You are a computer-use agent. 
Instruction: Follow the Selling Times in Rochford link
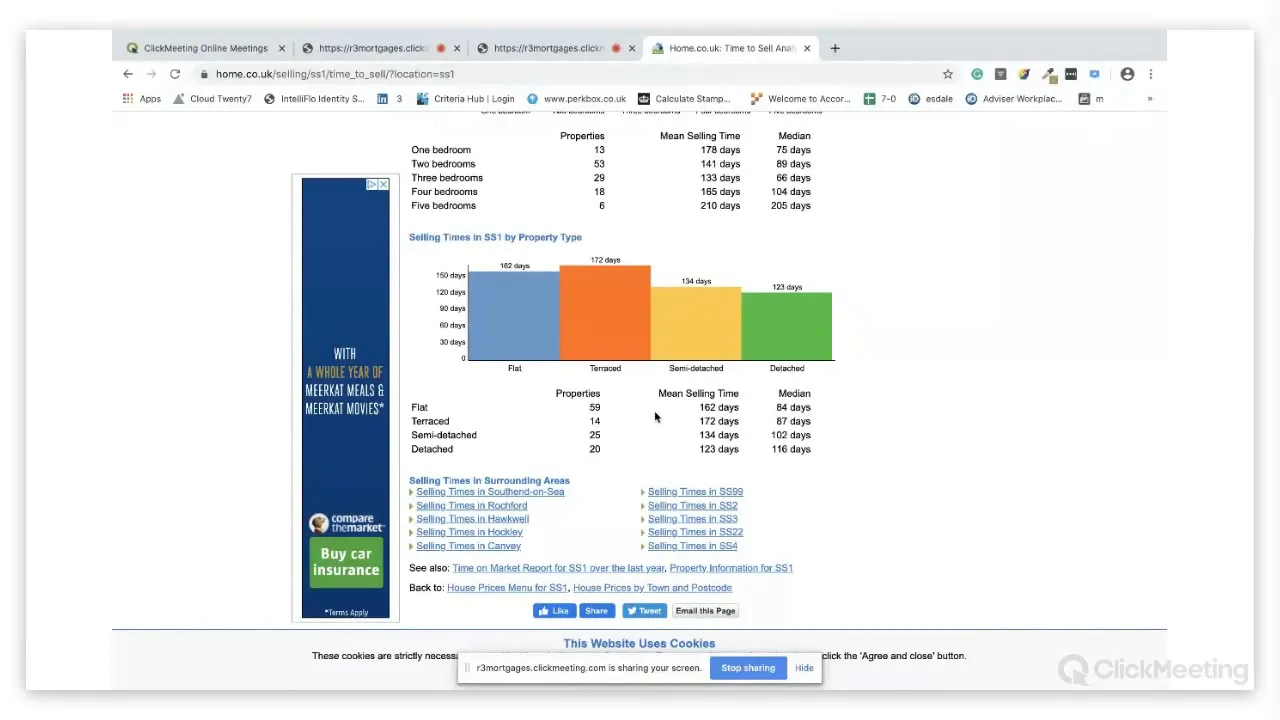pyautogui.click(x=471, y=506)
